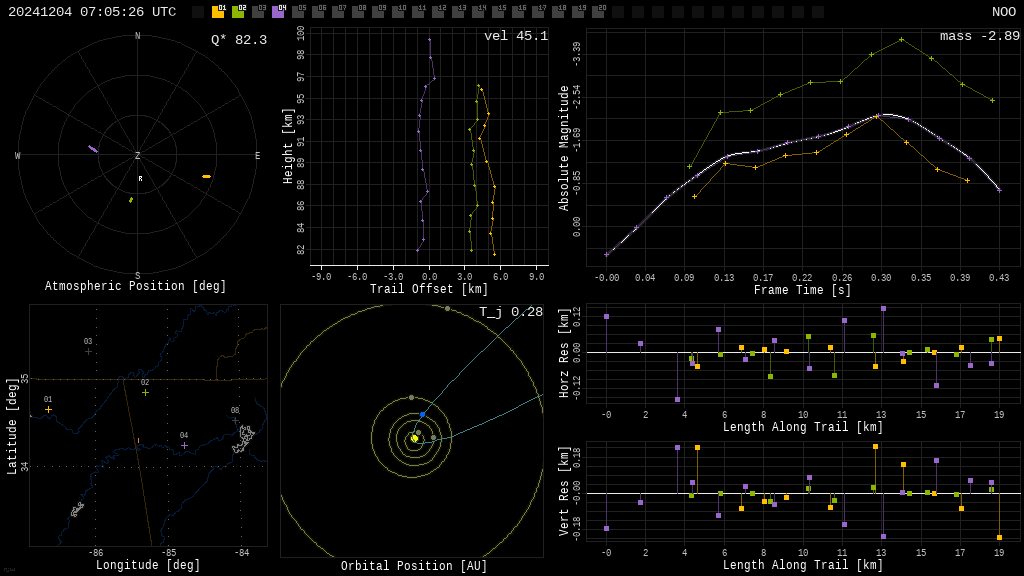Image resolution: width=1024 pixels, height=576 pixels.
Task: Click the NOO label in top-right corner
Action: [x=1003, y=12]
